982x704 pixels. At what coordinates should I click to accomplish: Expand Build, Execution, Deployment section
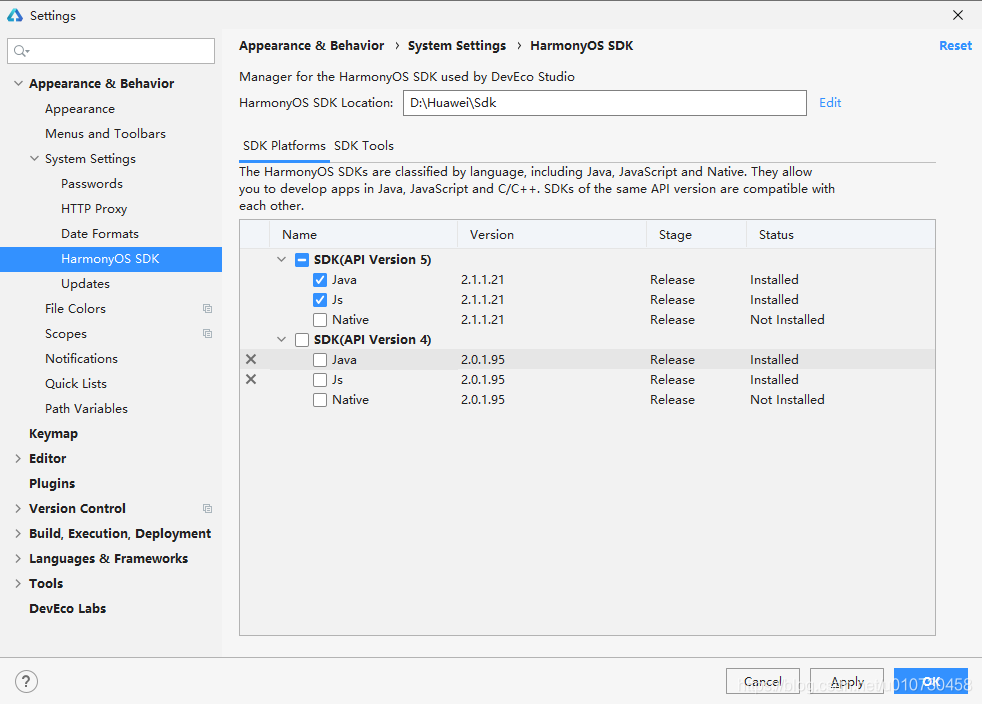point(18,534)
